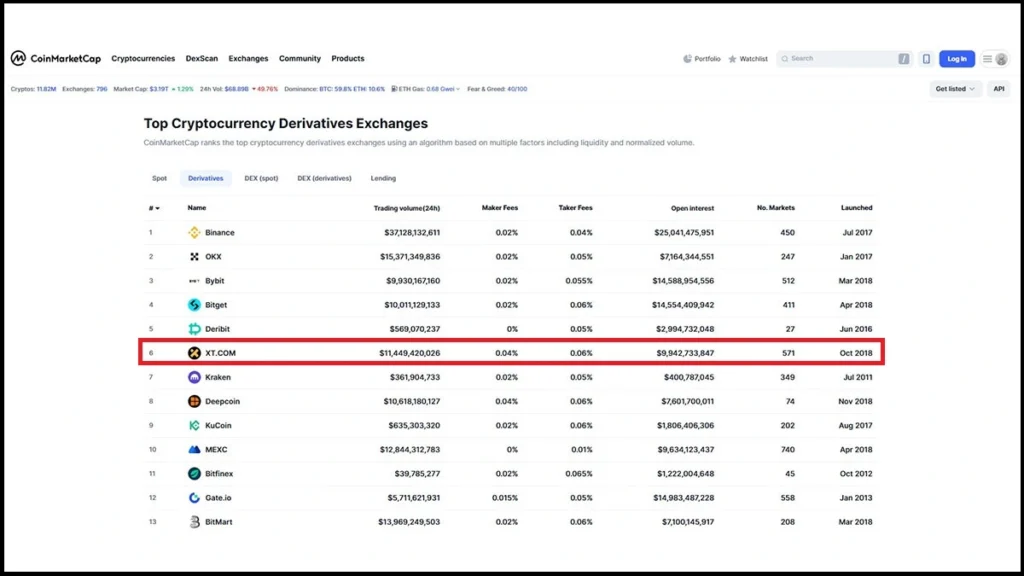The image size is (1024, 576).
Task: Click the XT.COM exchange name link
Action: click(220, 353)
